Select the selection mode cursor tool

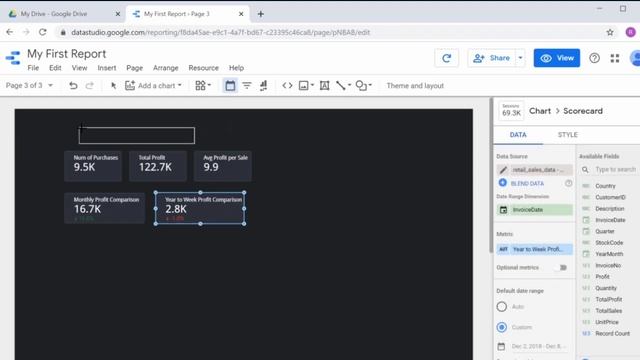113,85
